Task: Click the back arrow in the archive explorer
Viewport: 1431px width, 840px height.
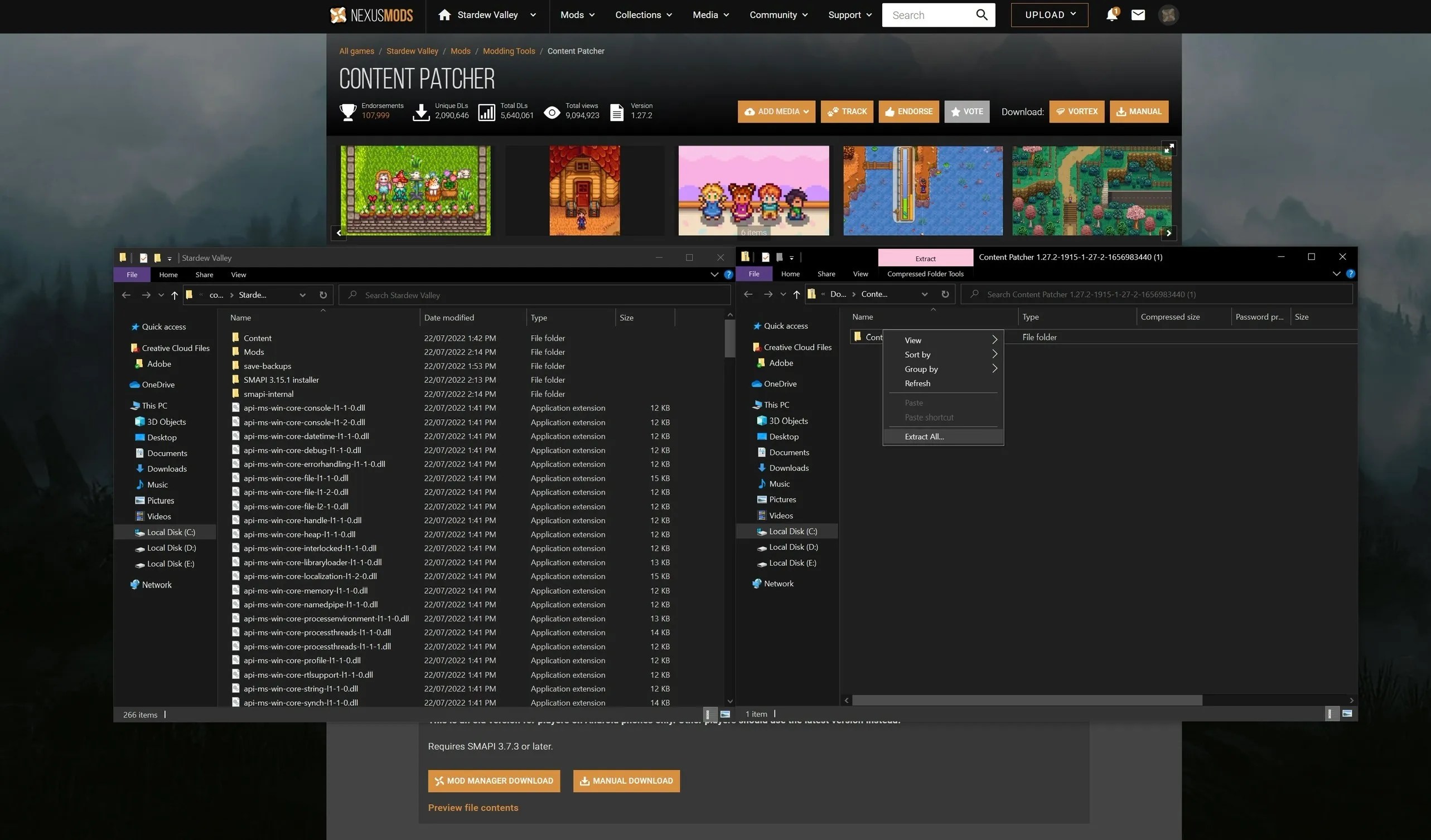Action: 748,294
